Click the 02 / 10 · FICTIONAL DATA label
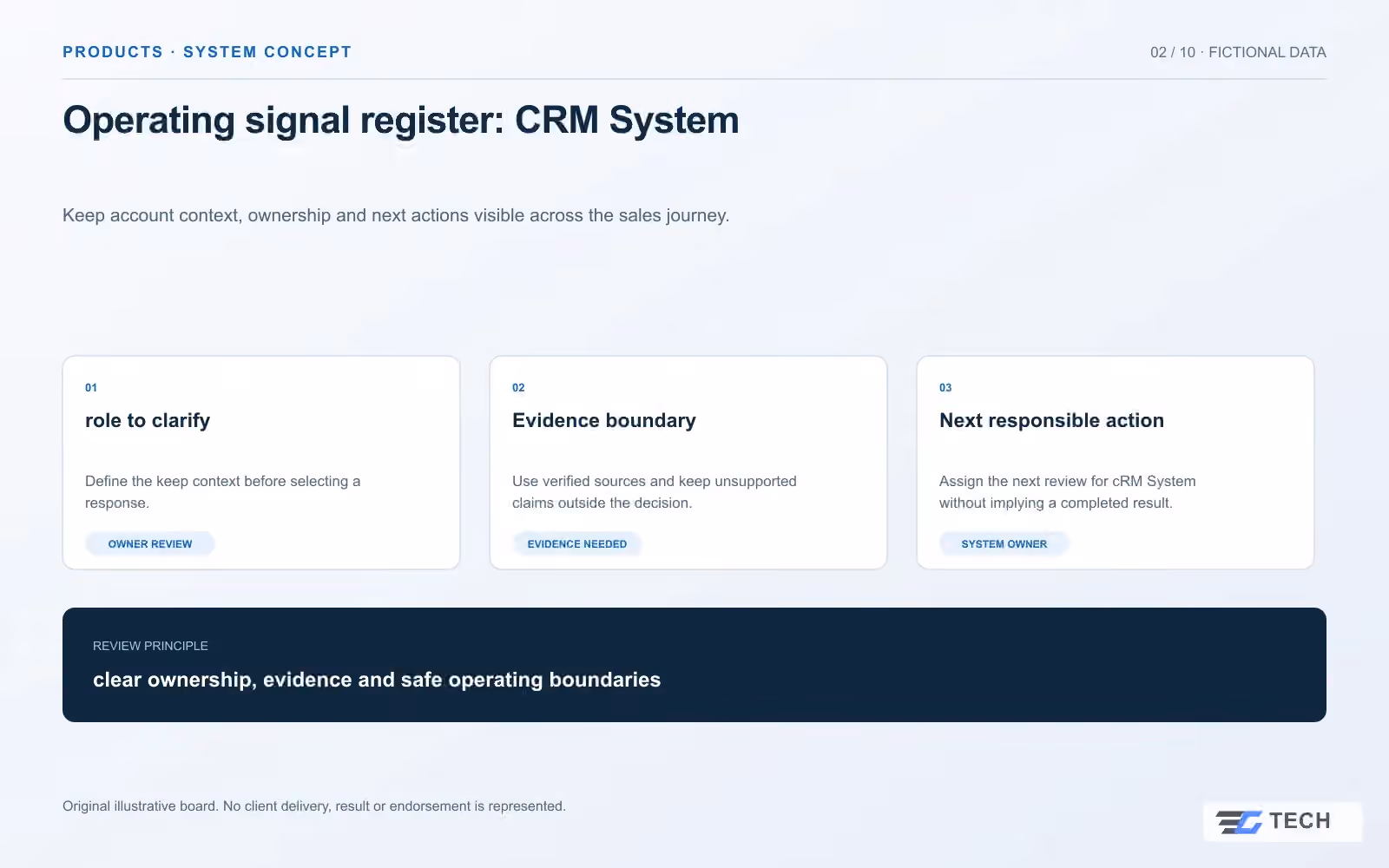1389x868 pixels. 1238,52
